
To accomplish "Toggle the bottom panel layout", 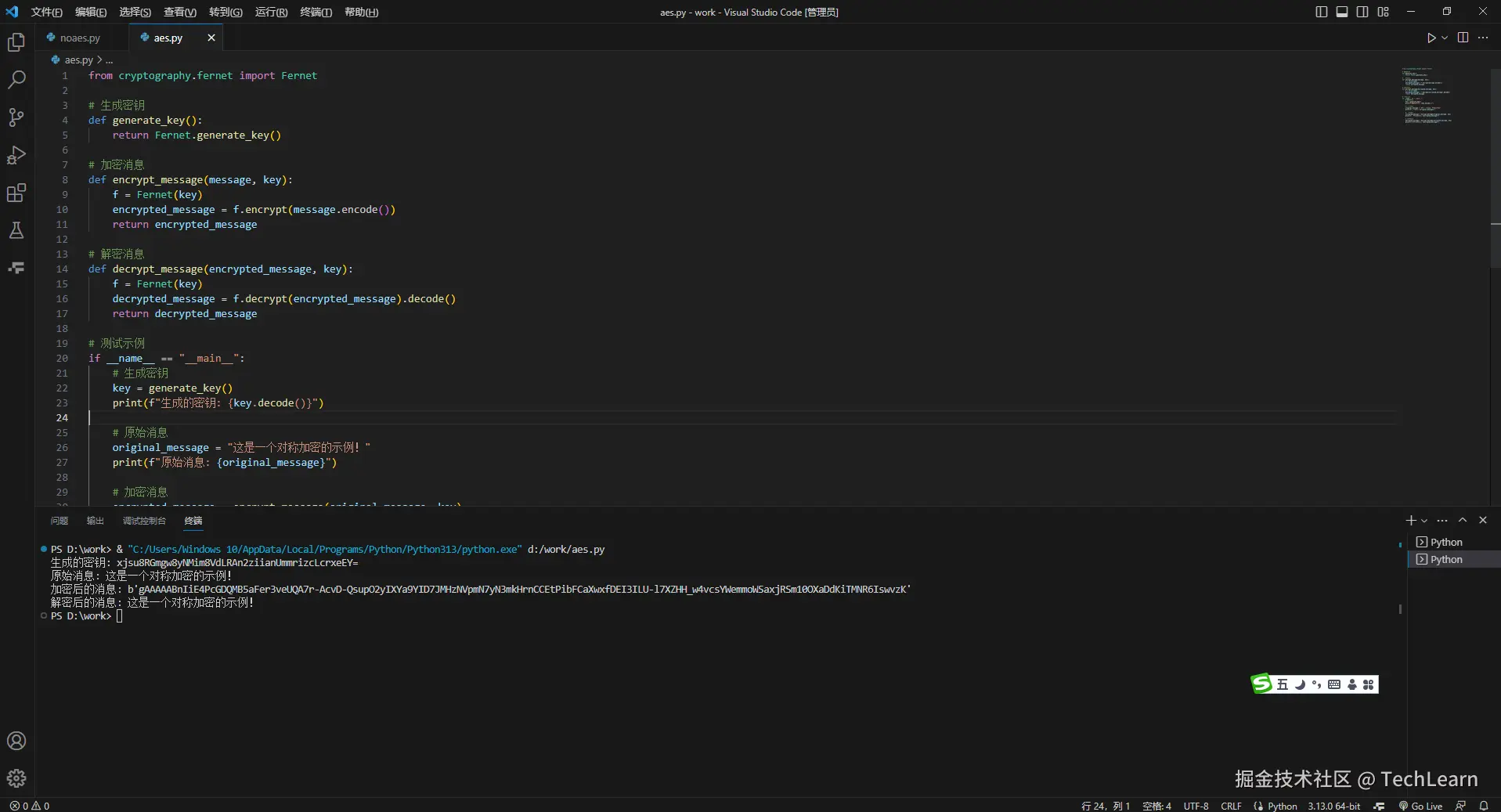I will point(1342,12).
